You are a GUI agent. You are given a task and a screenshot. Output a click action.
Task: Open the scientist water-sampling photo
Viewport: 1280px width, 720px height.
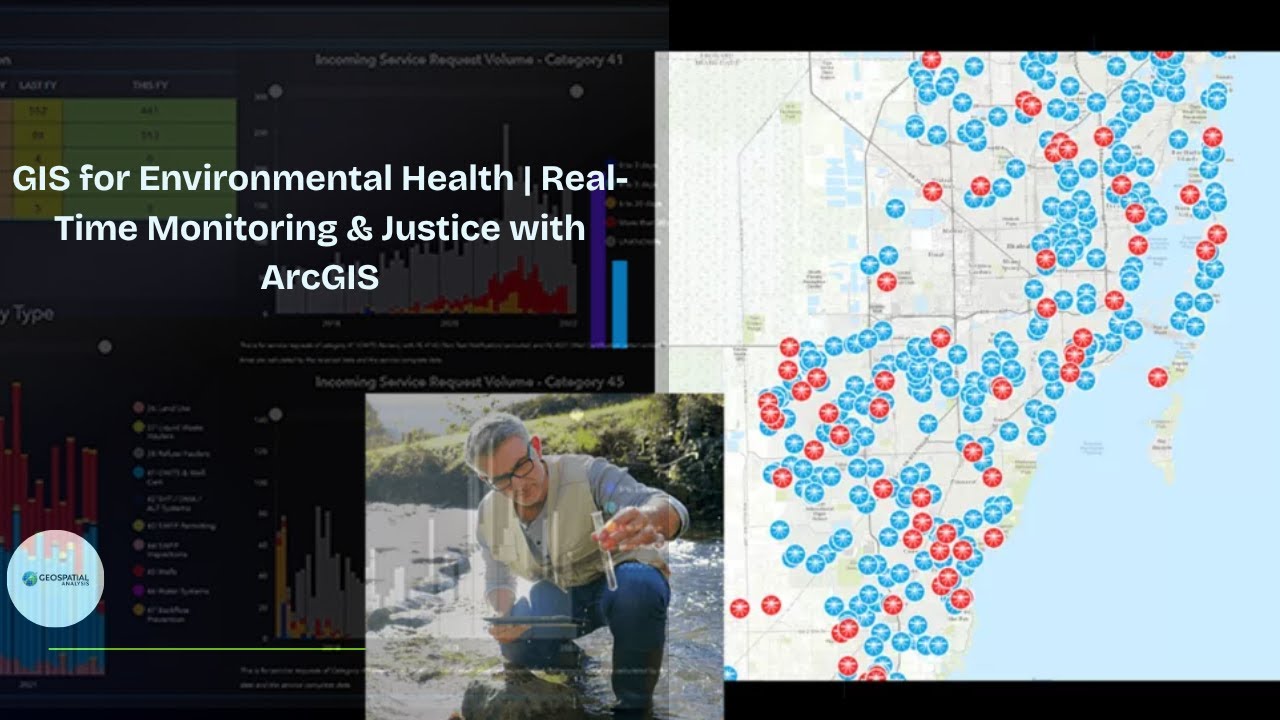pyautogui.click(x=544, y=556)
